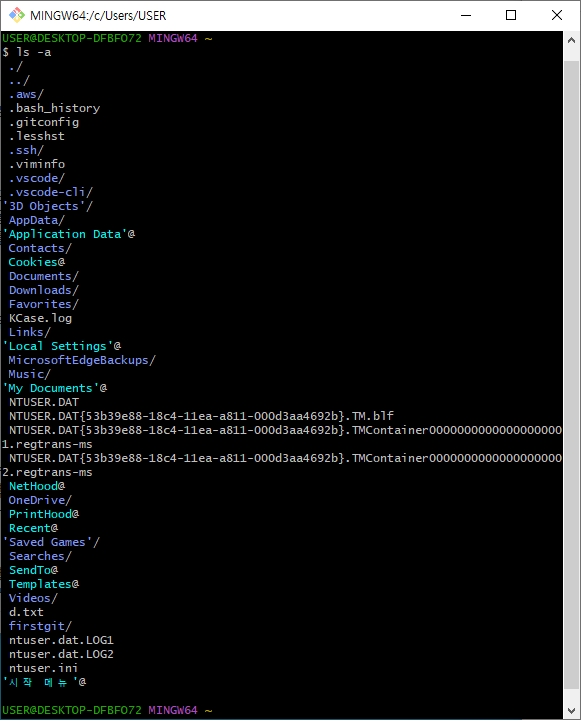Click the '.lesshst' file entry
Screen dimensions: 581x720
point(37,136)
